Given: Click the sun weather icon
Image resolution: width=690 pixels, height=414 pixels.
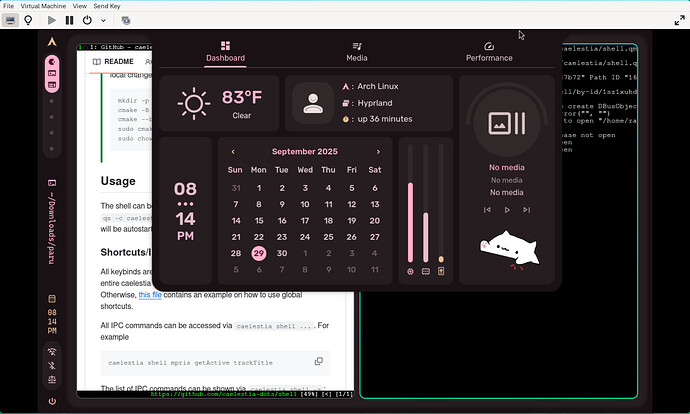Looking at the screenshot, I should pos(193,102).
